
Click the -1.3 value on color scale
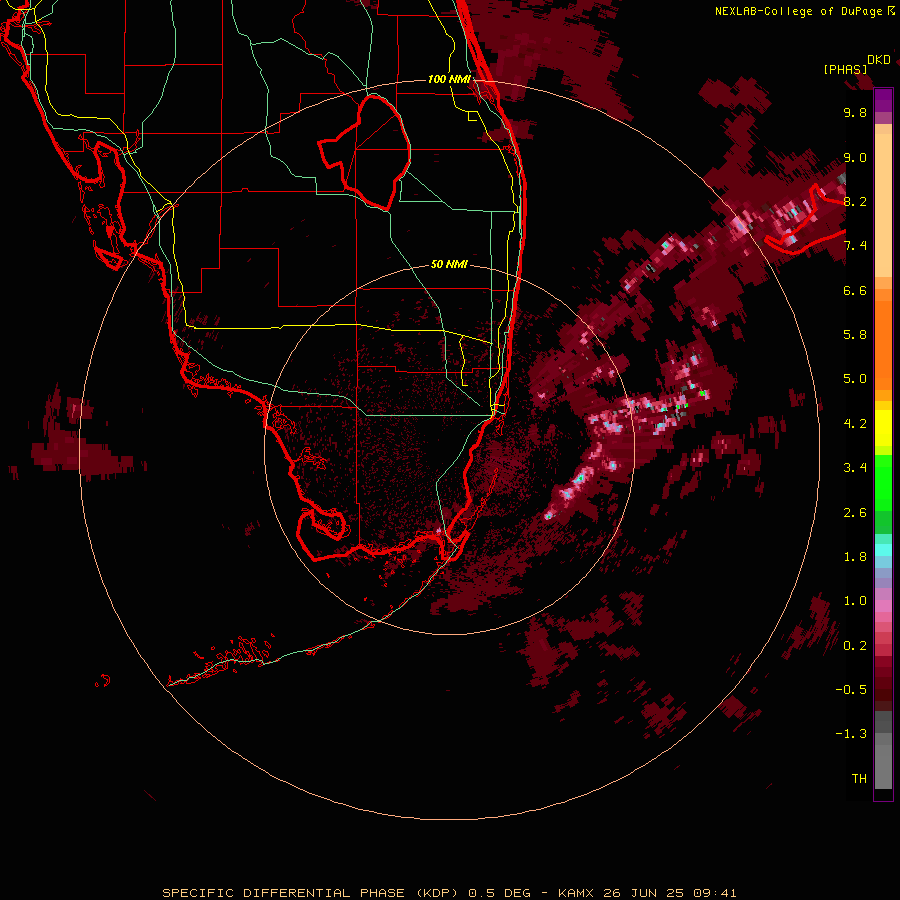pyautogui.click(x=851, y=734)
